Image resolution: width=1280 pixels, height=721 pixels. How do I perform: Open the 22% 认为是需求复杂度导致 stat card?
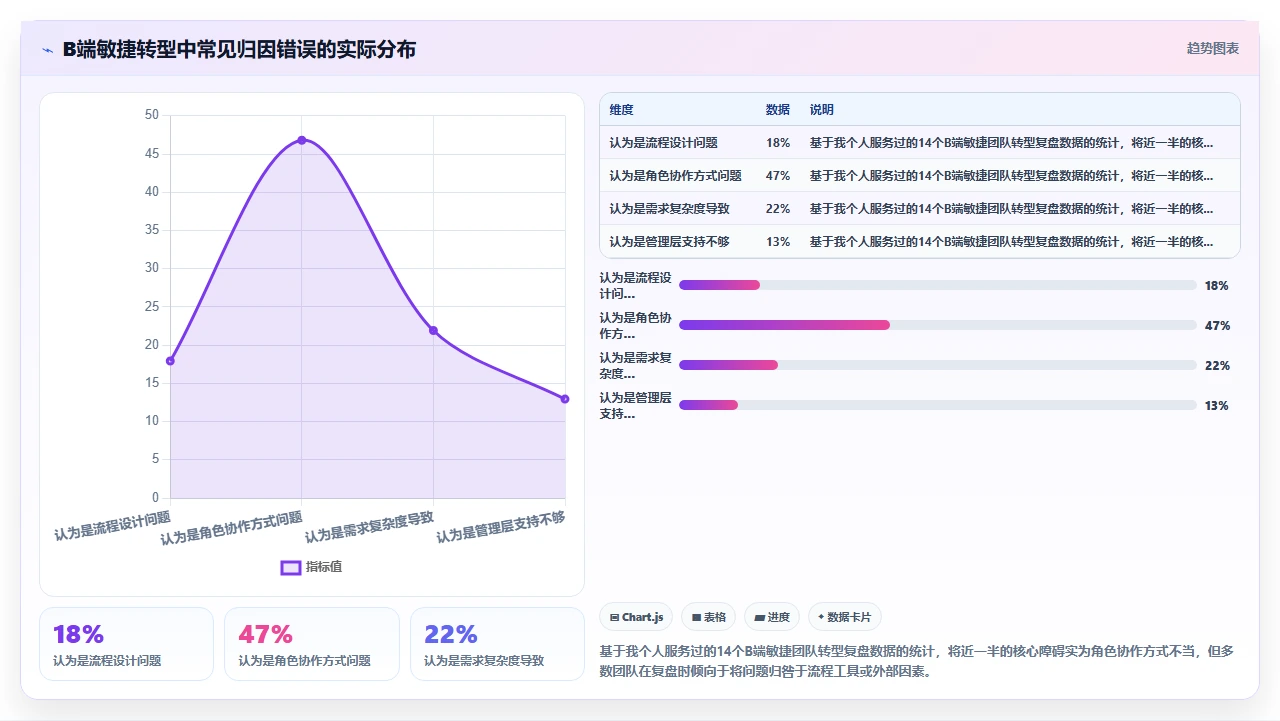point(497,644)
